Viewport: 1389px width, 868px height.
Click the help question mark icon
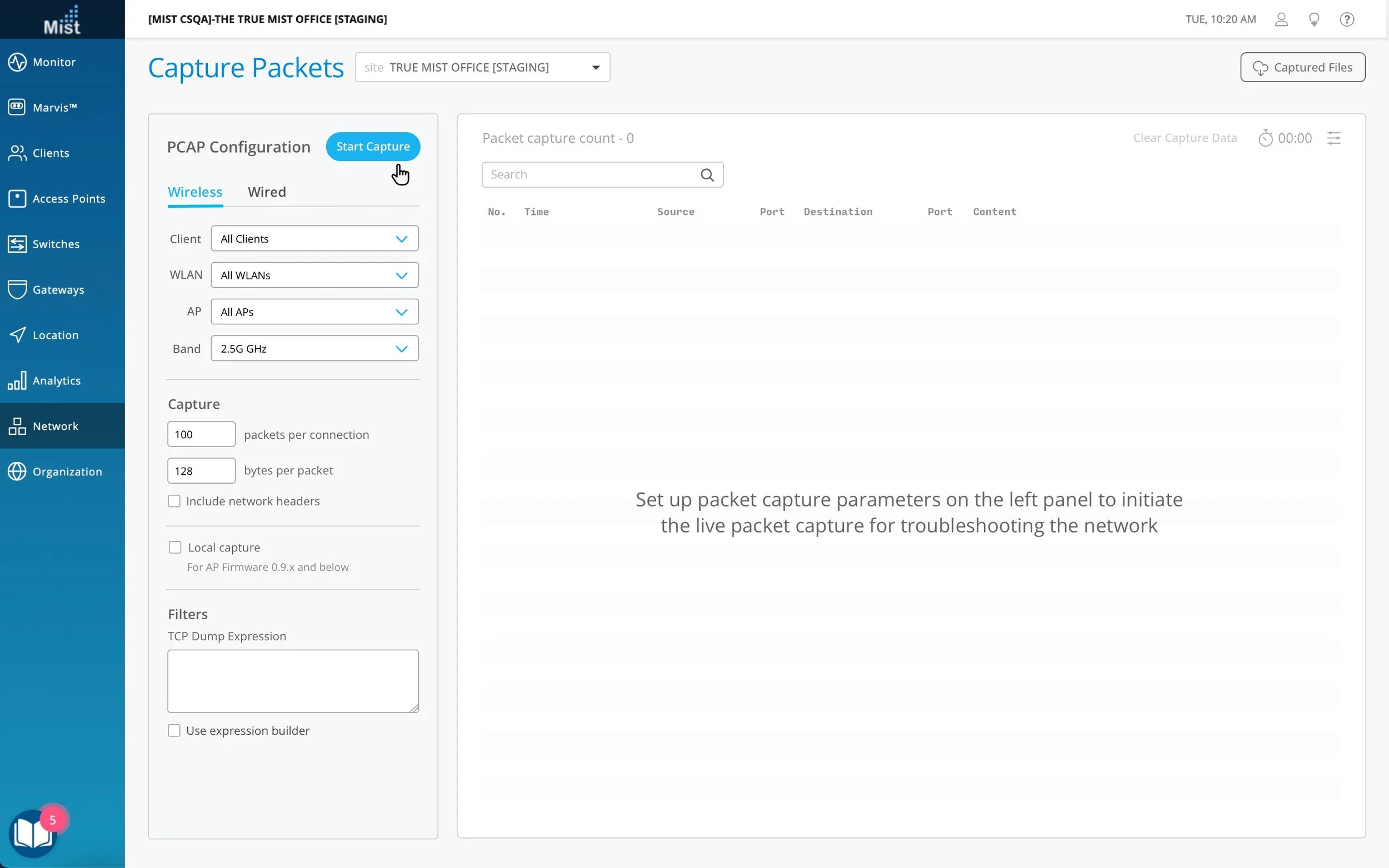(x=1347, y=19)
